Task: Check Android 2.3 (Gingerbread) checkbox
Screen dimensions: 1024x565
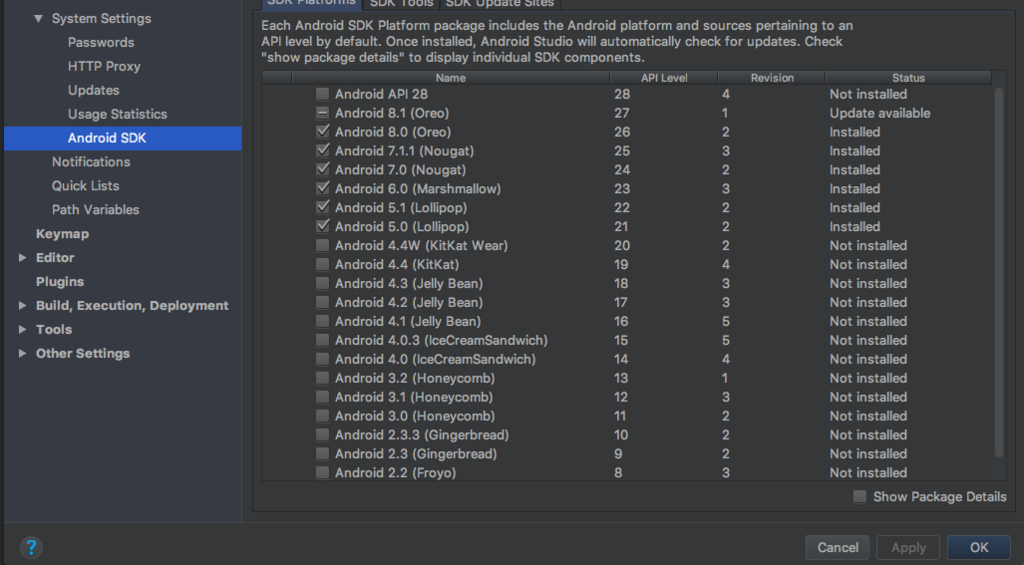Action: pos(322,454)
